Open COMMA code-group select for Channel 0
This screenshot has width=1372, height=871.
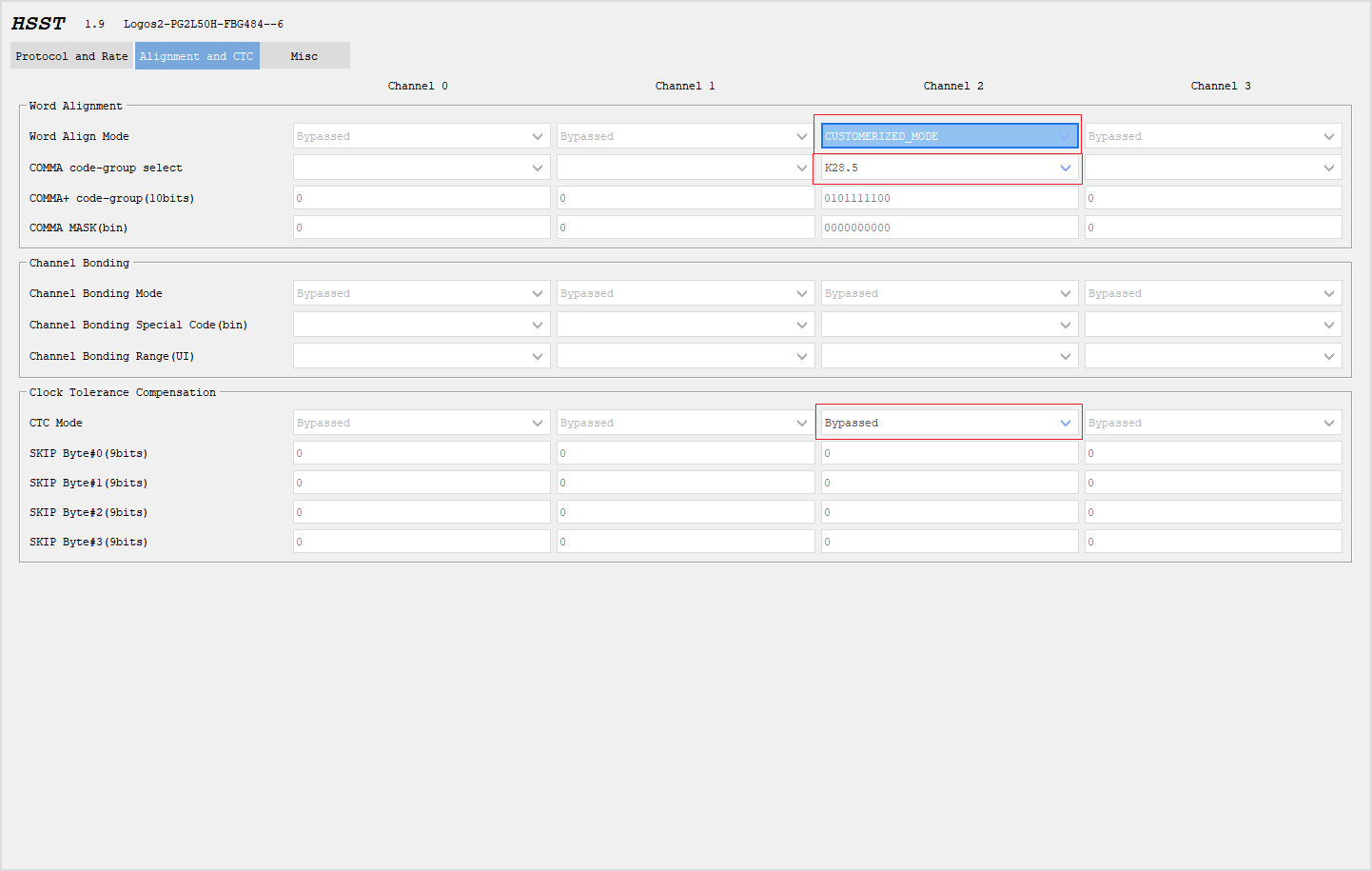click(x=421, y=167)
